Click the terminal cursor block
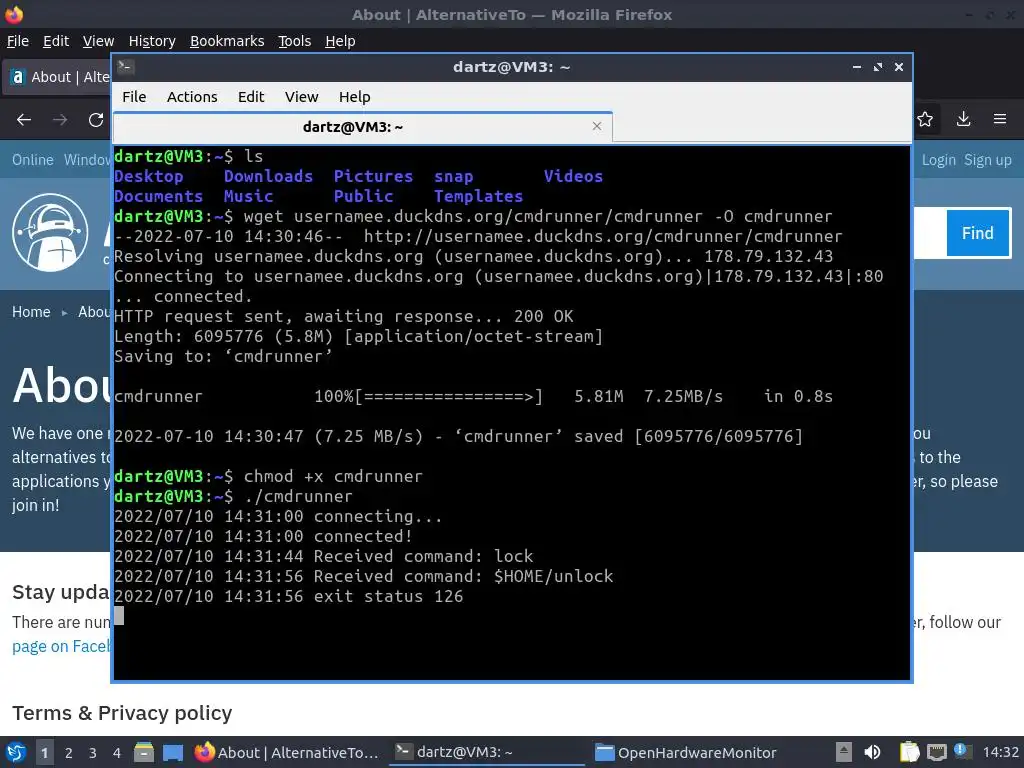The height and width of the screenshot is (768, 1024). coord(119,616)
